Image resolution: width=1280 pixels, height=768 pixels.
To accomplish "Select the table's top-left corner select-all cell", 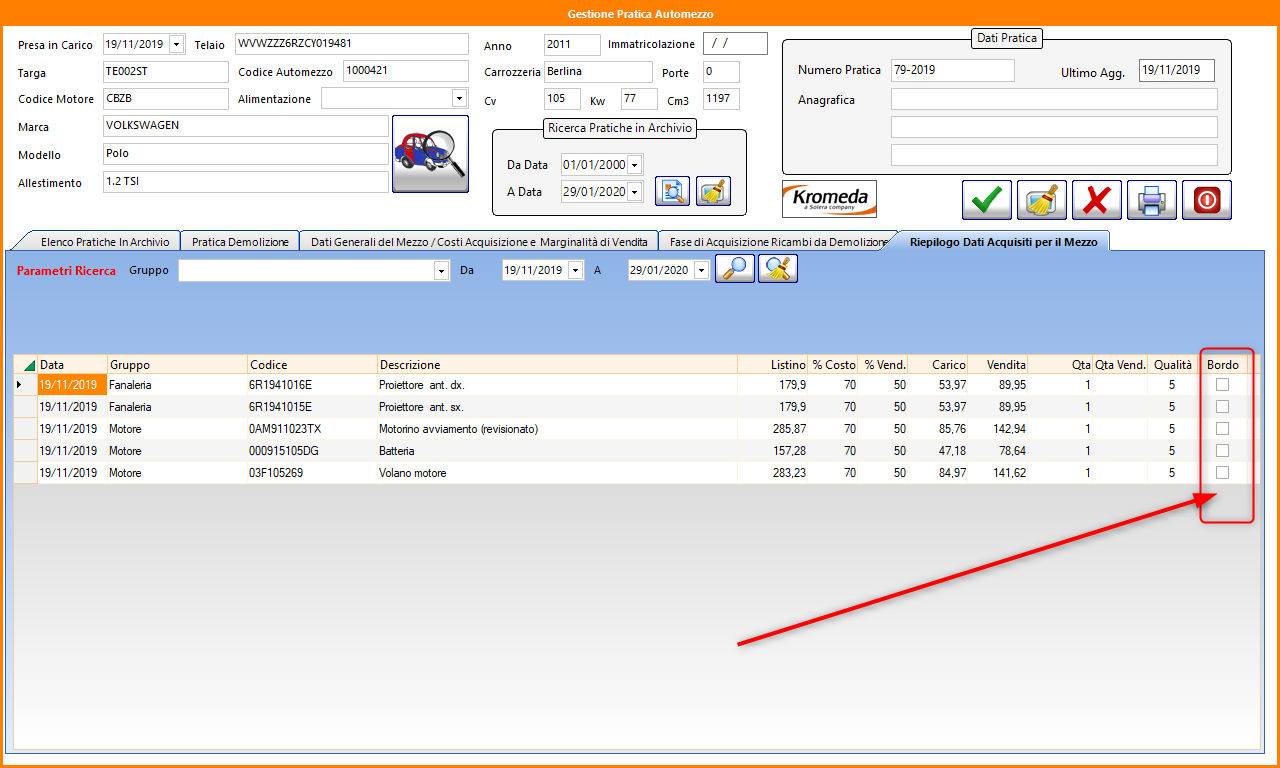I will pos(25,364).
